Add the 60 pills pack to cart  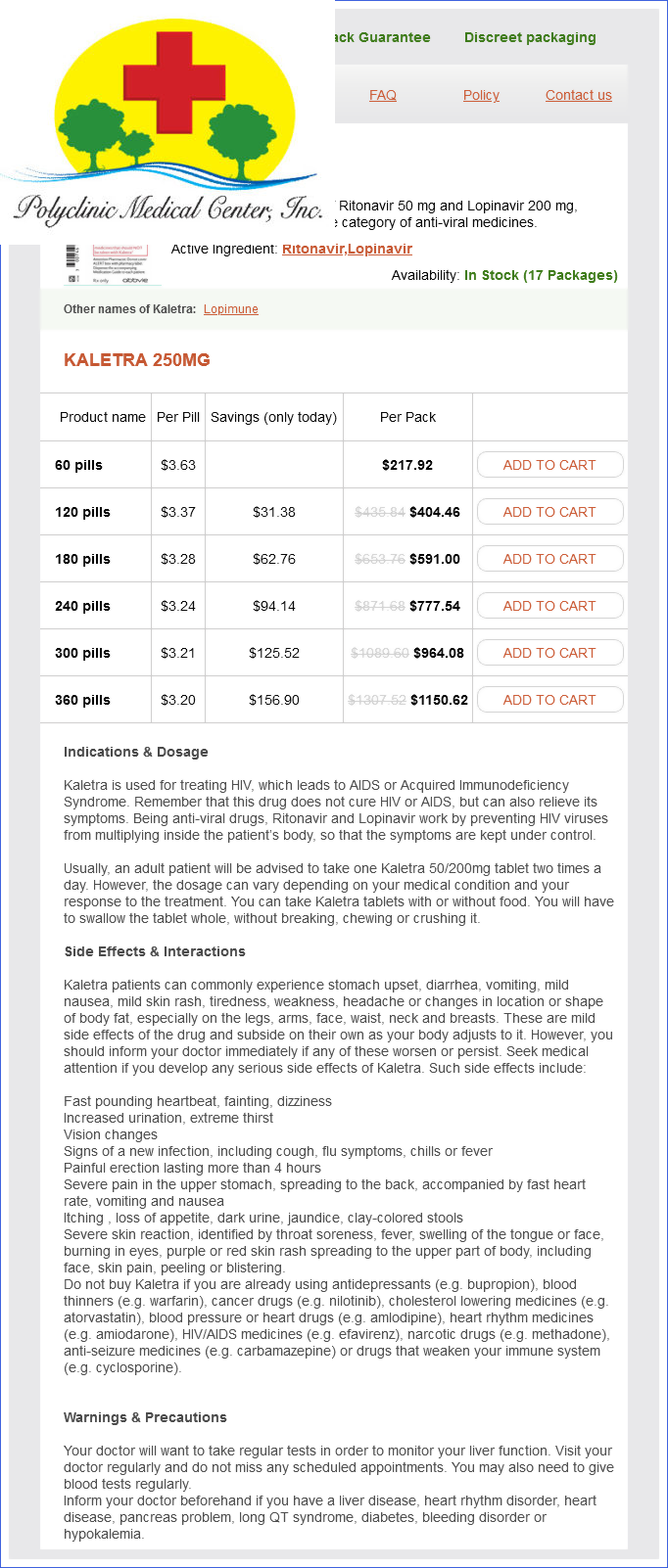549,465
